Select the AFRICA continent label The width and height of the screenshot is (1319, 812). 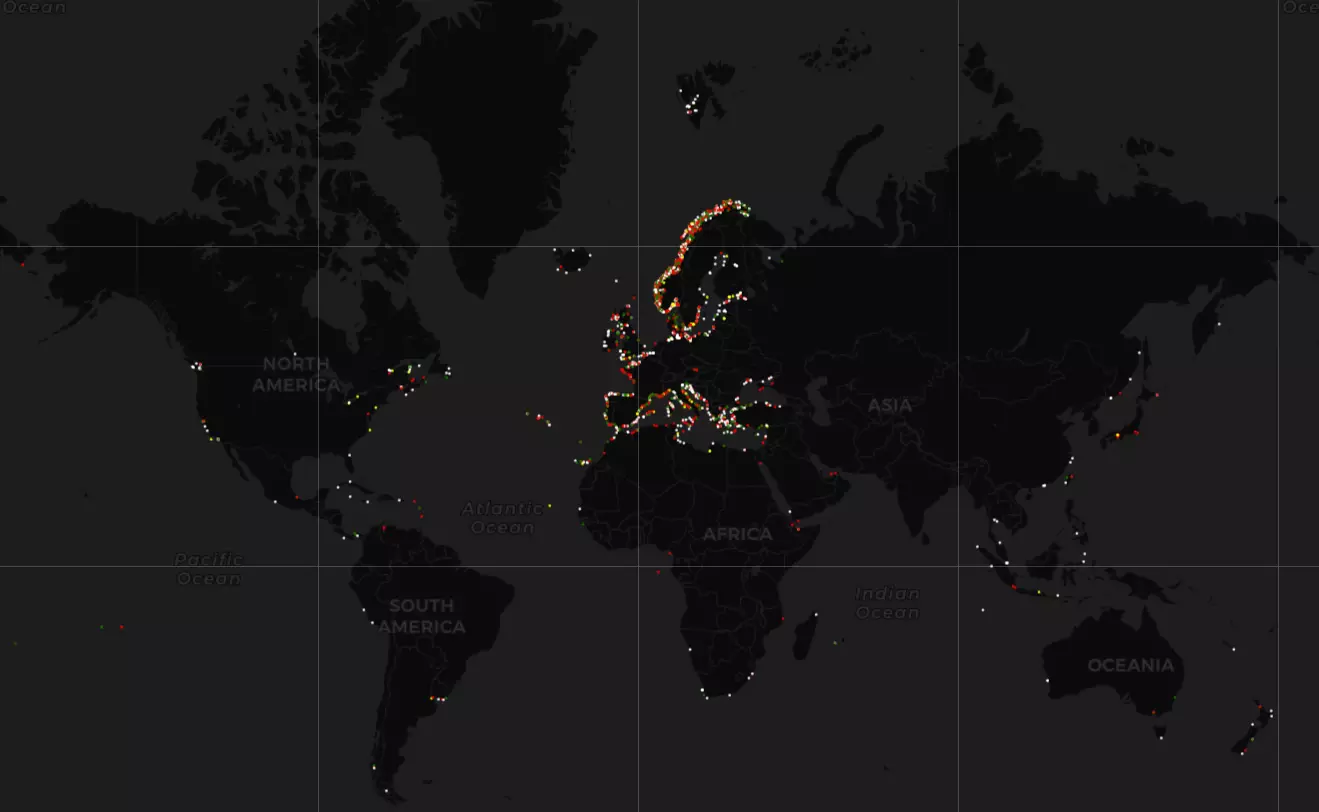(738, 535)
